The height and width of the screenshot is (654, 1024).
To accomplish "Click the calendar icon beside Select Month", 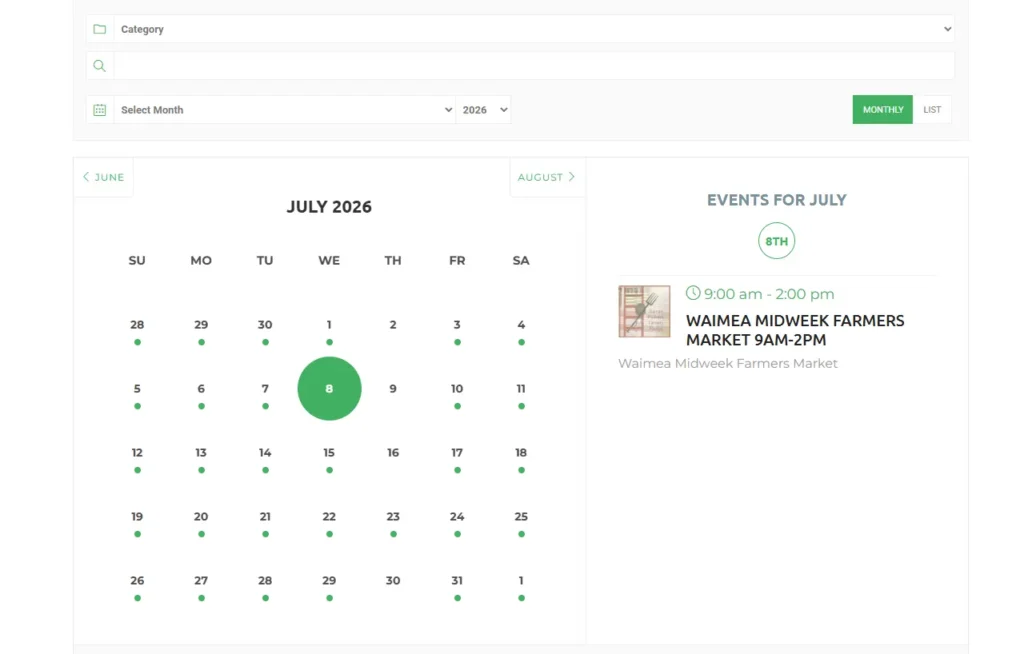I will [99, 110].
